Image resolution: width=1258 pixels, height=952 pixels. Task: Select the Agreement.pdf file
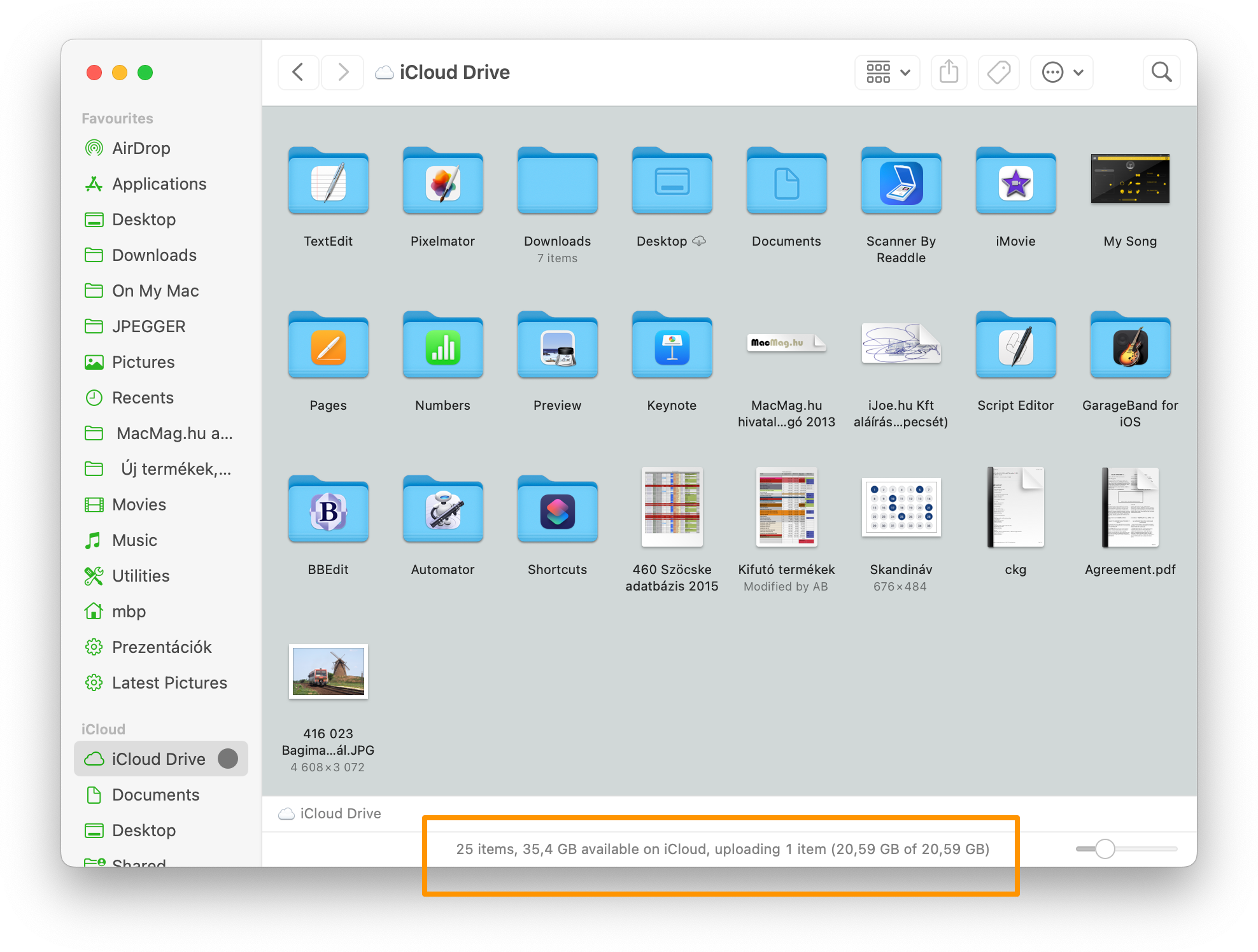click(1130, 507)
